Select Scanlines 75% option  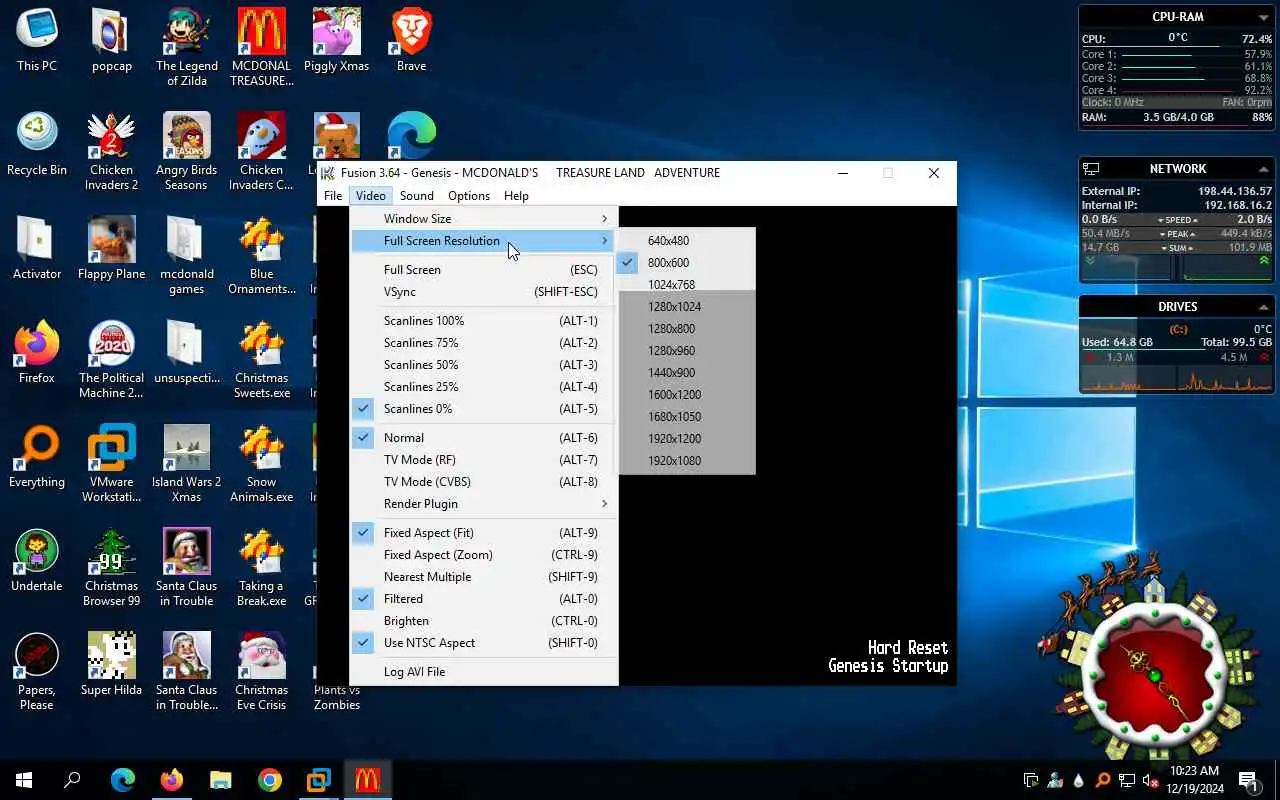tap(484, 343)
